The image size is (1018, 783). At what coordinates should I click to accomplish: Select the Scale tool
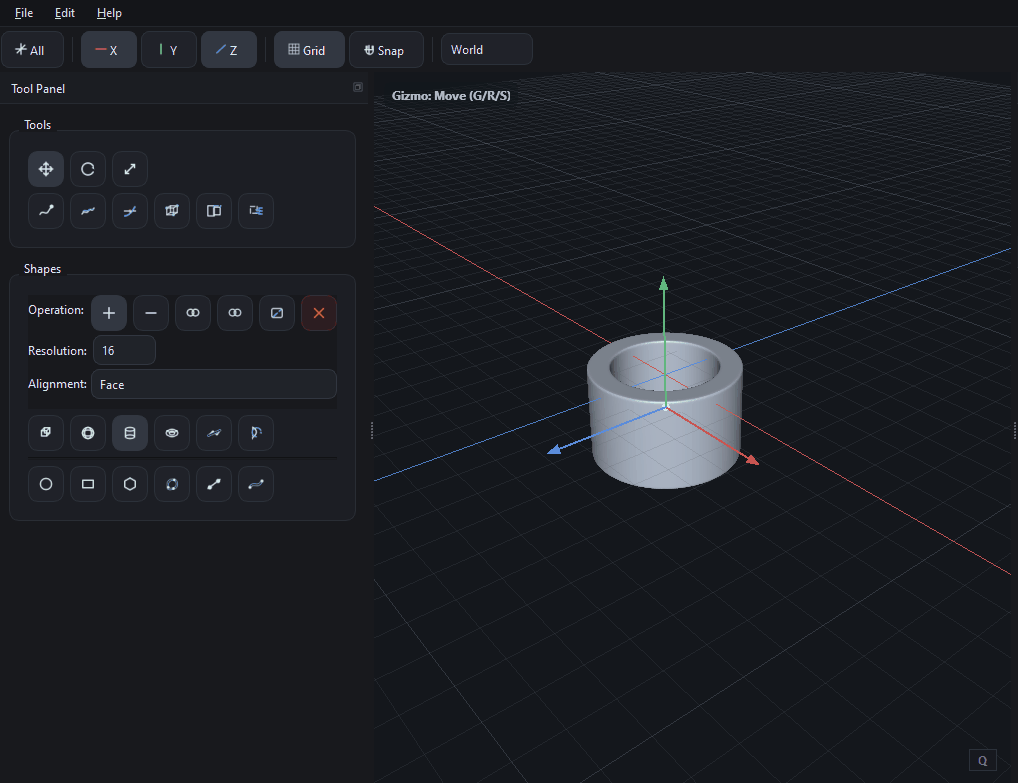pos(129,169)
